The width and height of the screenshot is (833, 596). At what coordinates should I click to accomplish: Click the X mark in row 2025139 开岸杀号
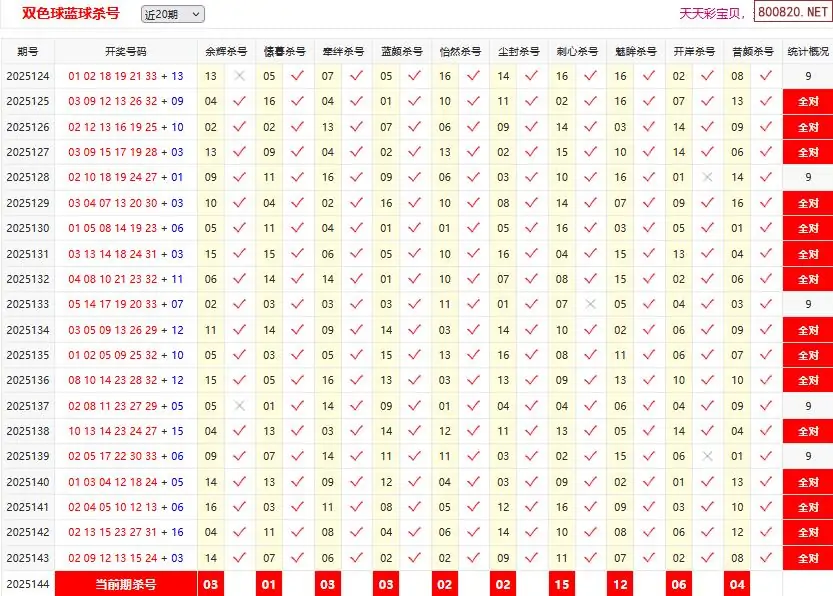point(708,456)
